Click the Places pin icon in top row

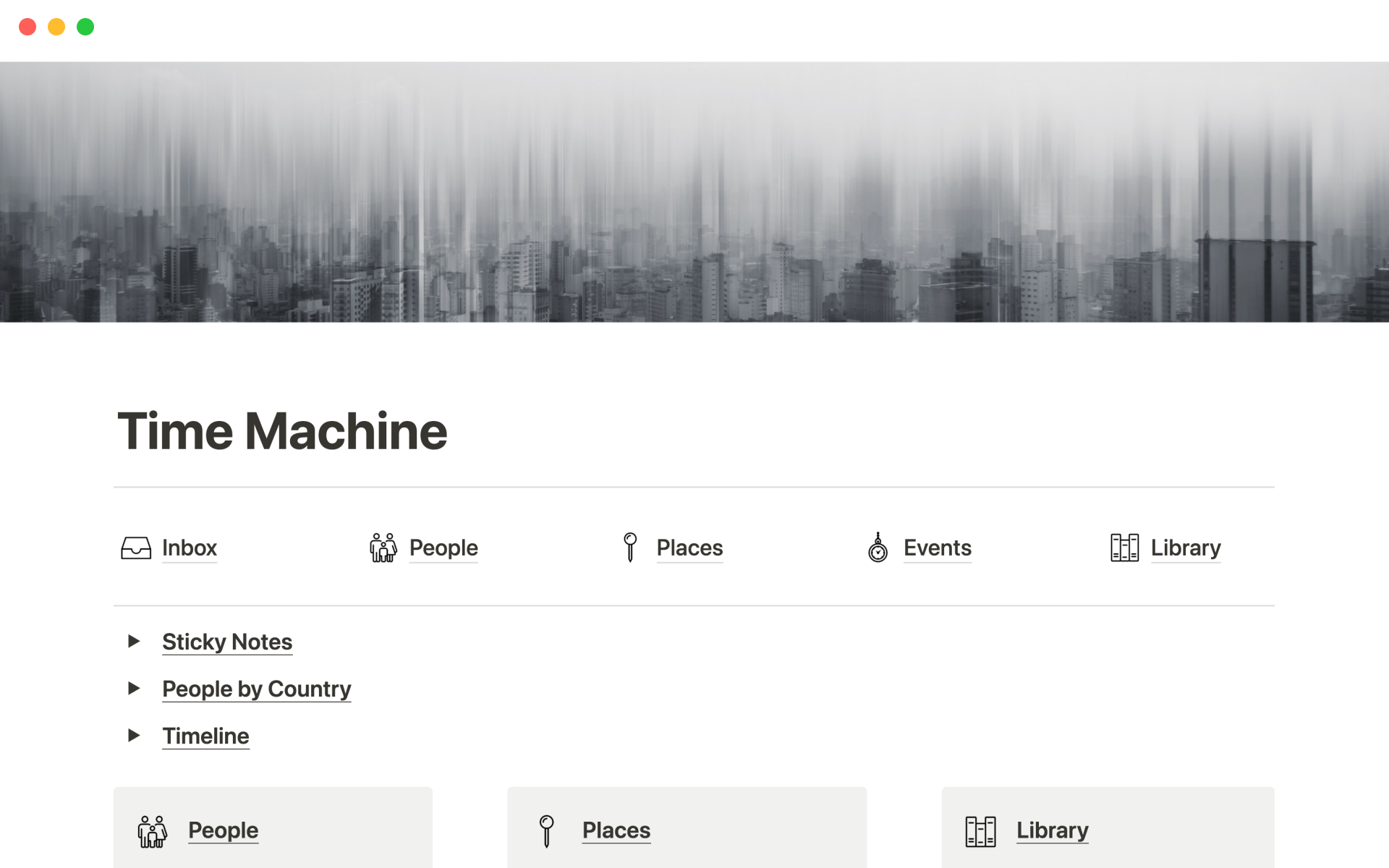pos(630,548)
